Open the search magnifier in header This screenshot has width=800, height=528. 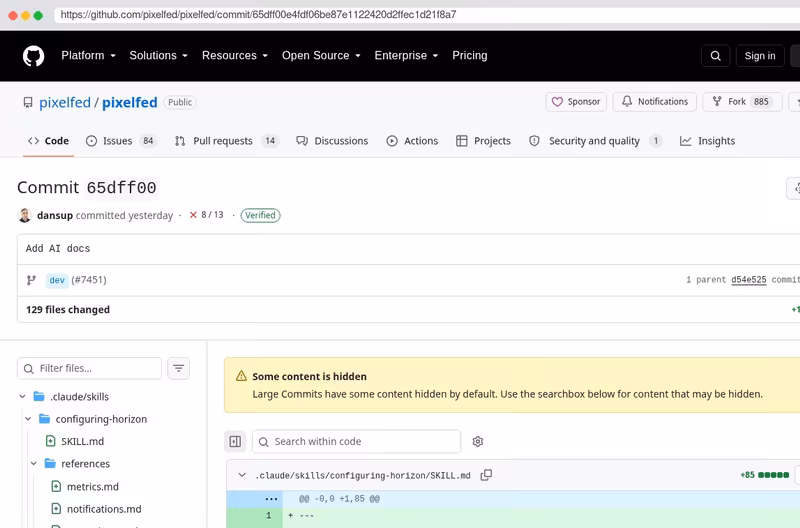(715, 56)
